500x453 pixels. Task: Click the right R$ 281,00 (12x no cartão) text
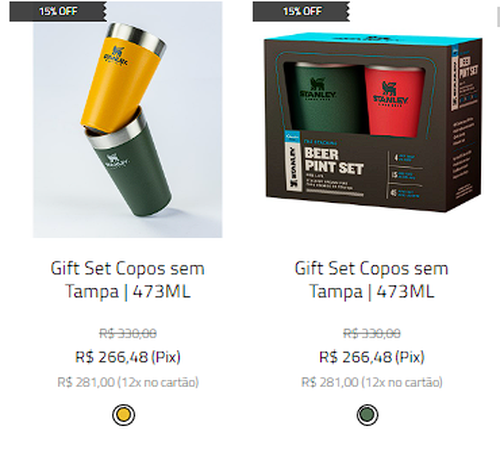[x=372, y=382]
